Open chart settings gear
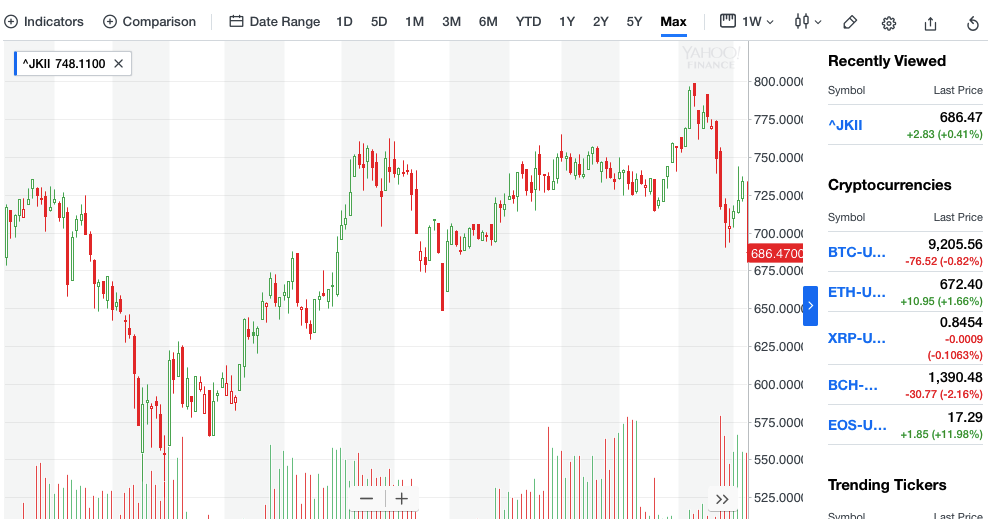The image size is (988, 519). [888, 23]
